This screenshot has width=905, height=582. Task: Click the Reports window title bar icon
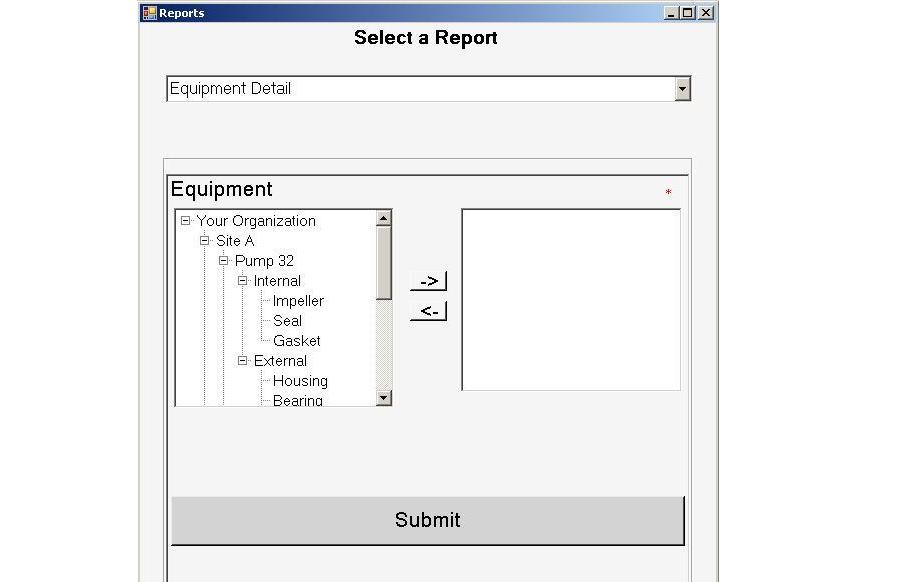(x=149, y=13)
